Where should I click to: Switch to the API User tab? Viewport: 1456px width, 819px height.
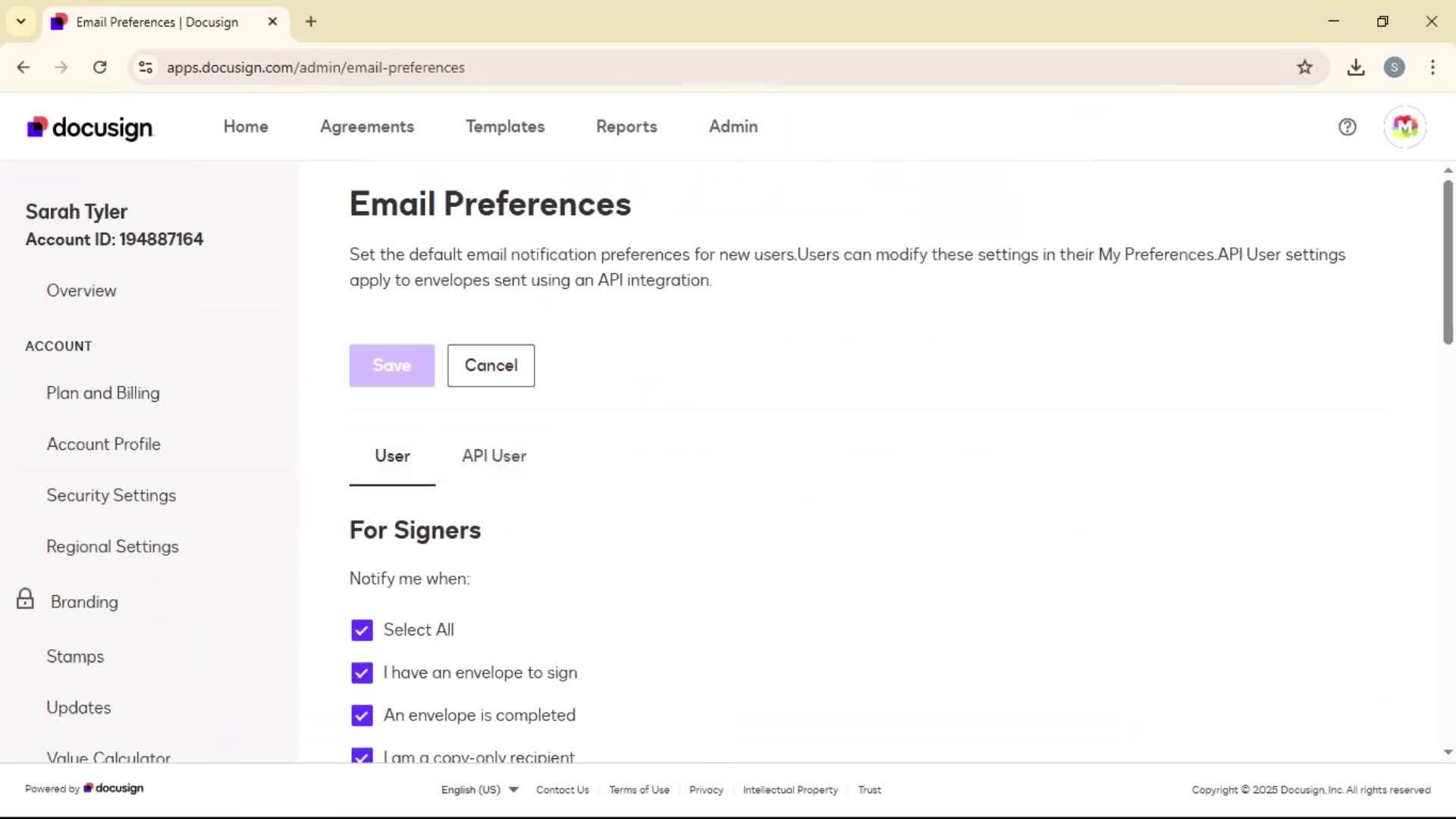tap(494, 456)
